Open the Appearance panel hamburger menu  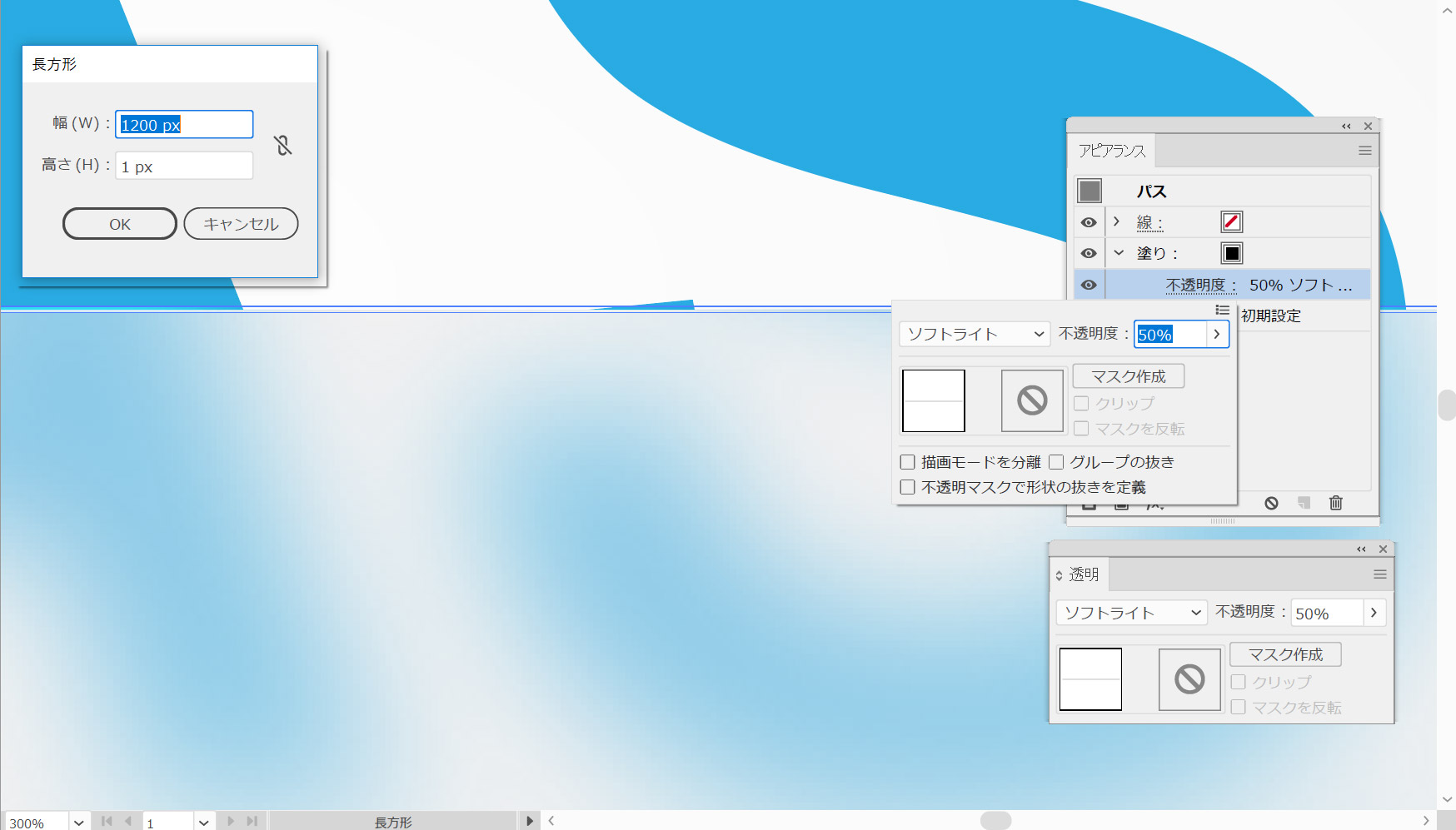click(1364, 151)
